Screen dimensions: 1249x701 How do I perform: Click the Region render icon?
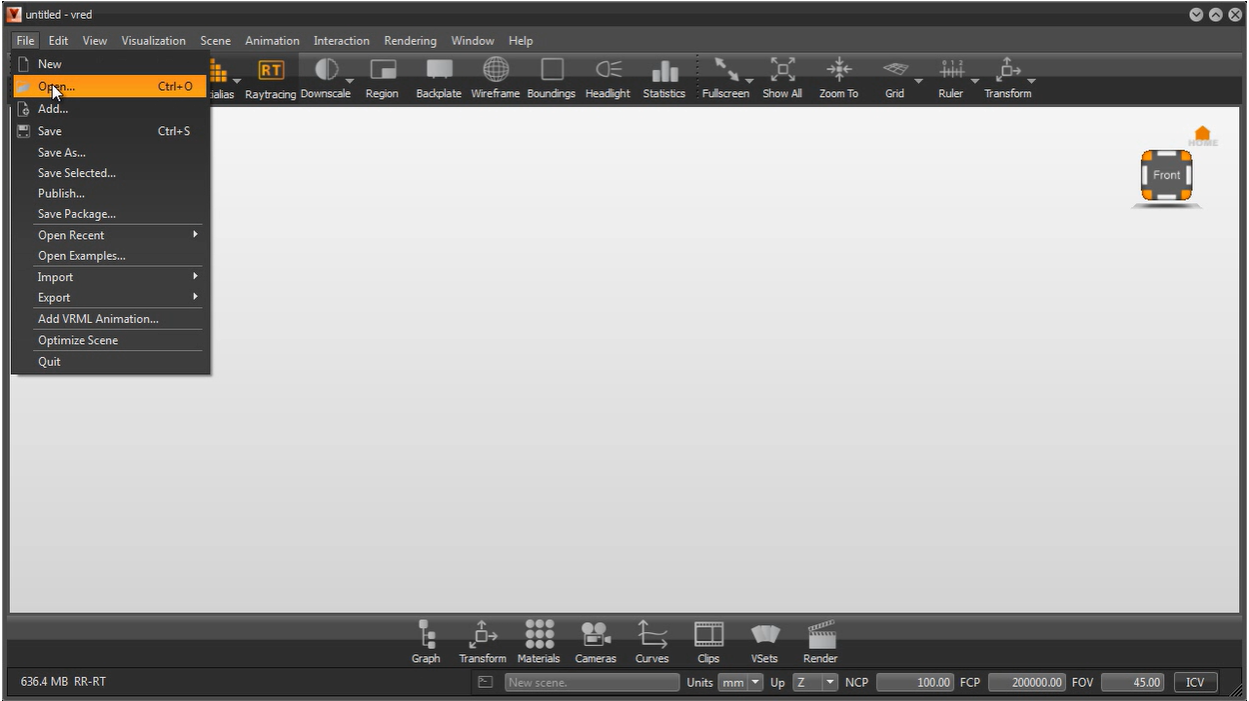click(x=382, y=70)
